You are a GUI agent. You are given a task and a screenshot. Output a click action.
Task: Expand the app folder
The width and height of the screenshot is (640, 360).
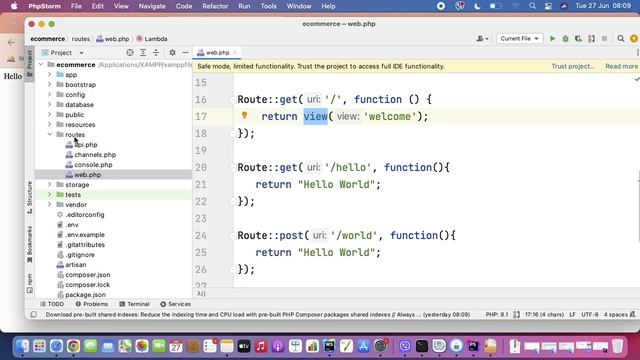click(x=50, y=75)
